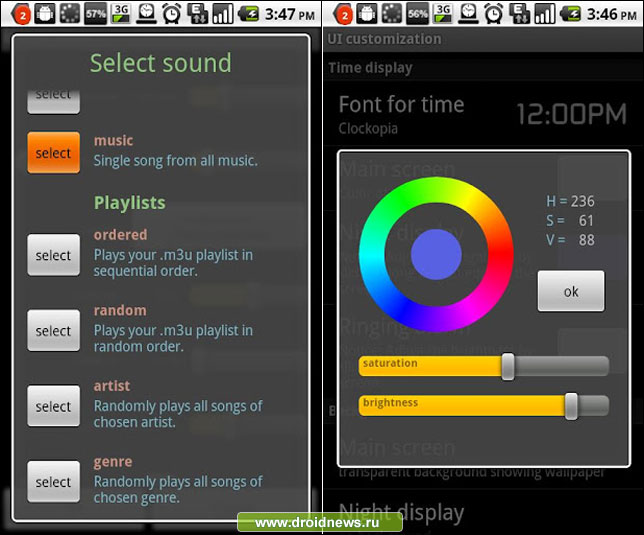The width and height of the screenshot is (644, 535).
Task: Click the saturation slider handle
Action: [508, 366]
